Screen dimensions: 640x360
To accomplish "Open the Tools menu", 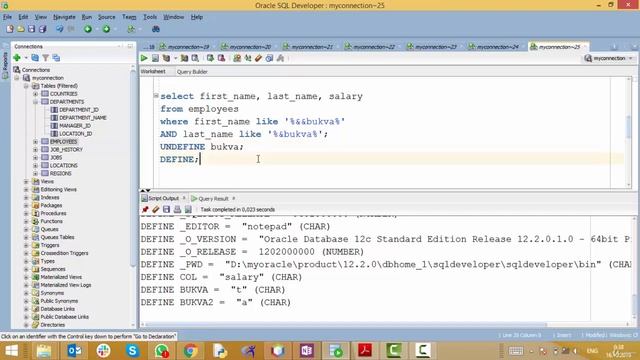I will pyautogui.click(x=150, y=17).
